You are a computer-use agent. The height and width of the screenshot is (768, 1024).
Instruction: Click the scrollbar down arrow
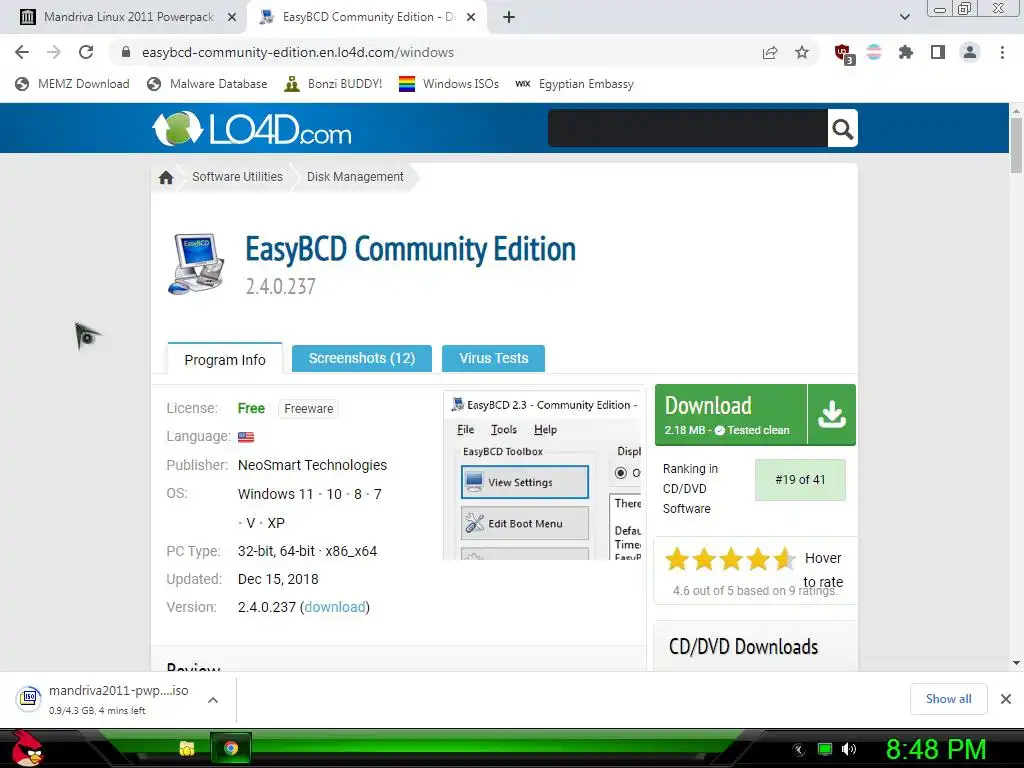(1016, 663)
